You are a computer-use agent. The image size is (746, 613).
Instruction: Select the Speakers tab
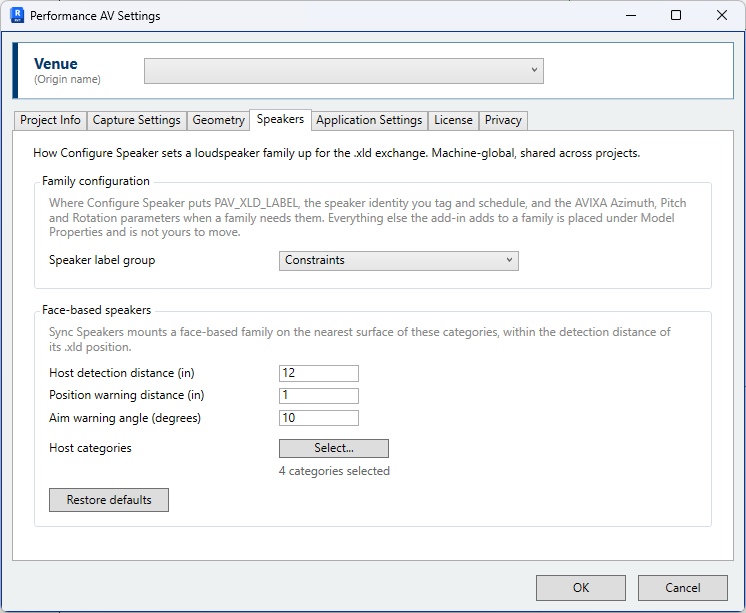[280, 119]
